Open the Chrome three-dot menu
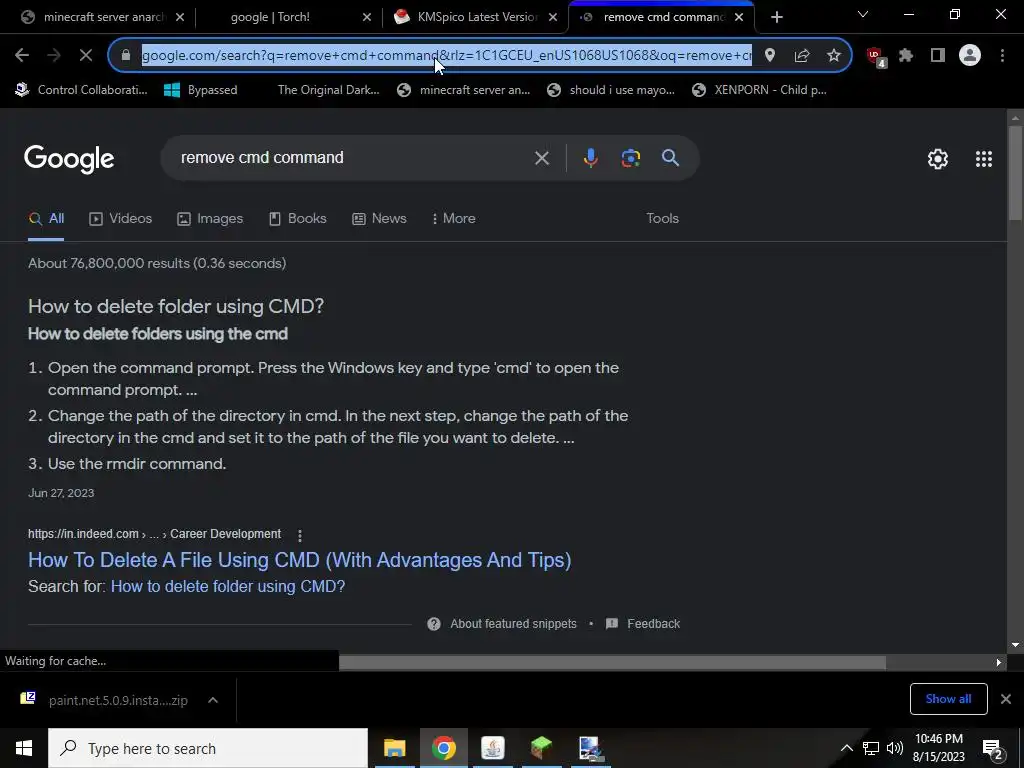This screenshot has height=768, width=1024. pyautogui.click(x=1002, y=56)
